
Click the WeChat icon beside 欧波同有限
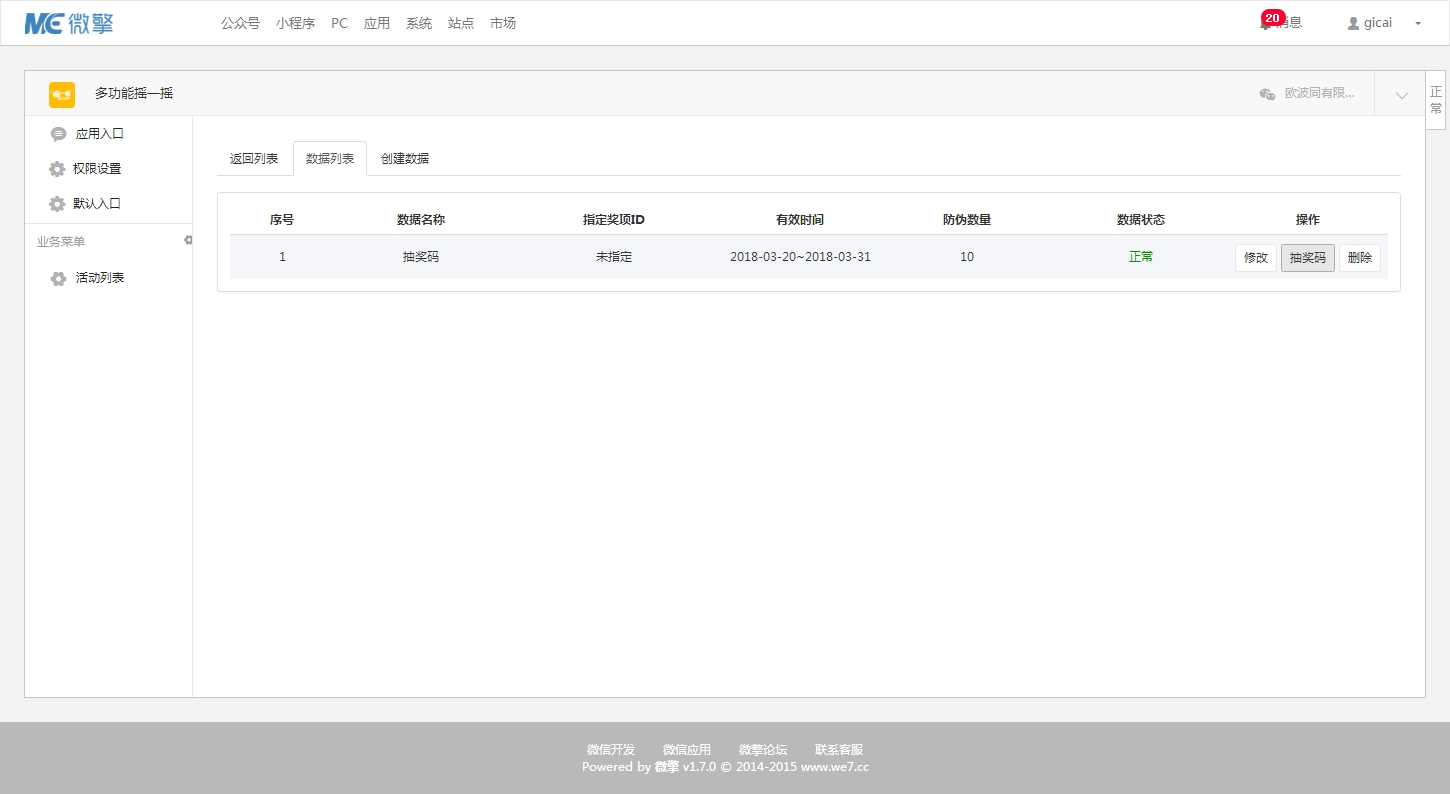click(x=1267, y=94)
